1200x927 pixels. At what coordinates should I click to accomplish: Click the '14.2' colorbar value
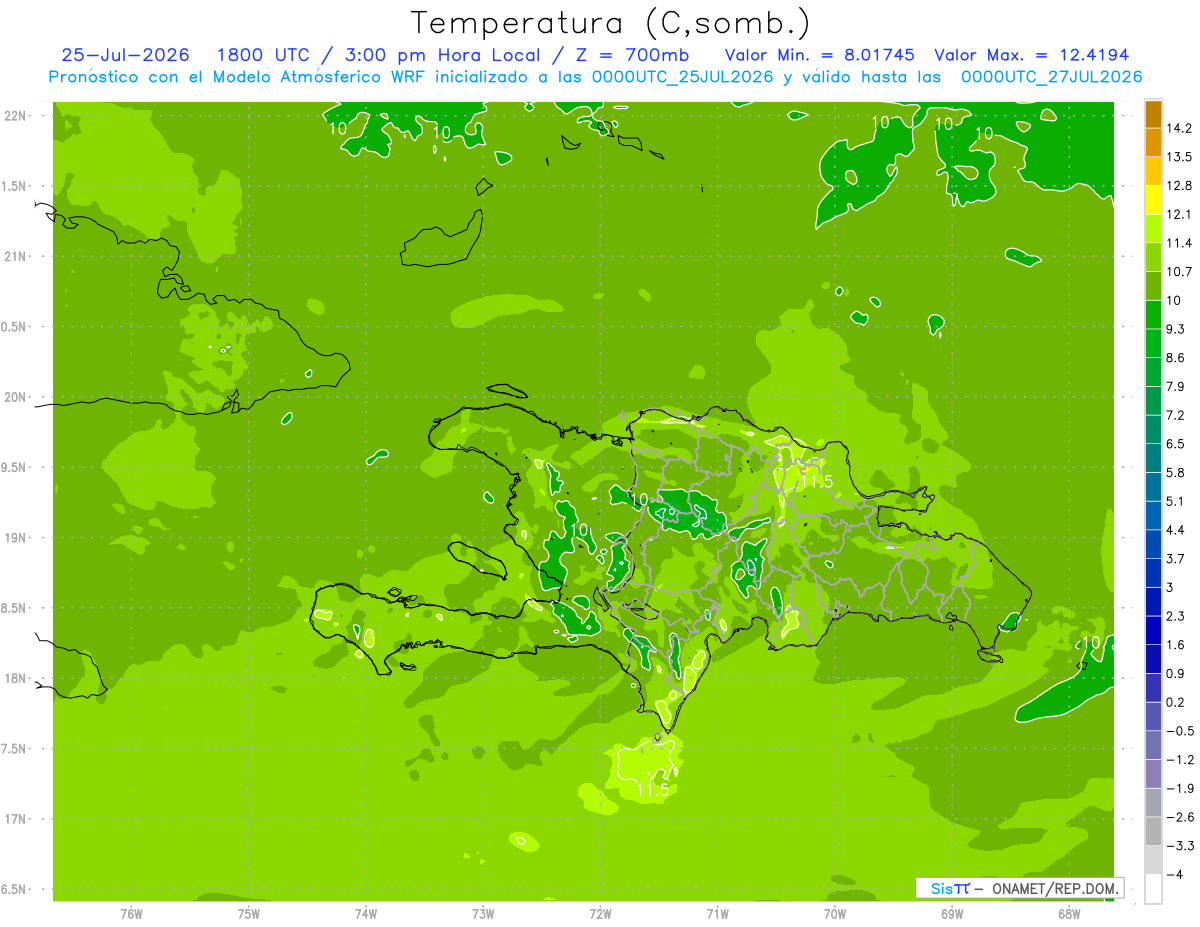tap(1180, 128)
